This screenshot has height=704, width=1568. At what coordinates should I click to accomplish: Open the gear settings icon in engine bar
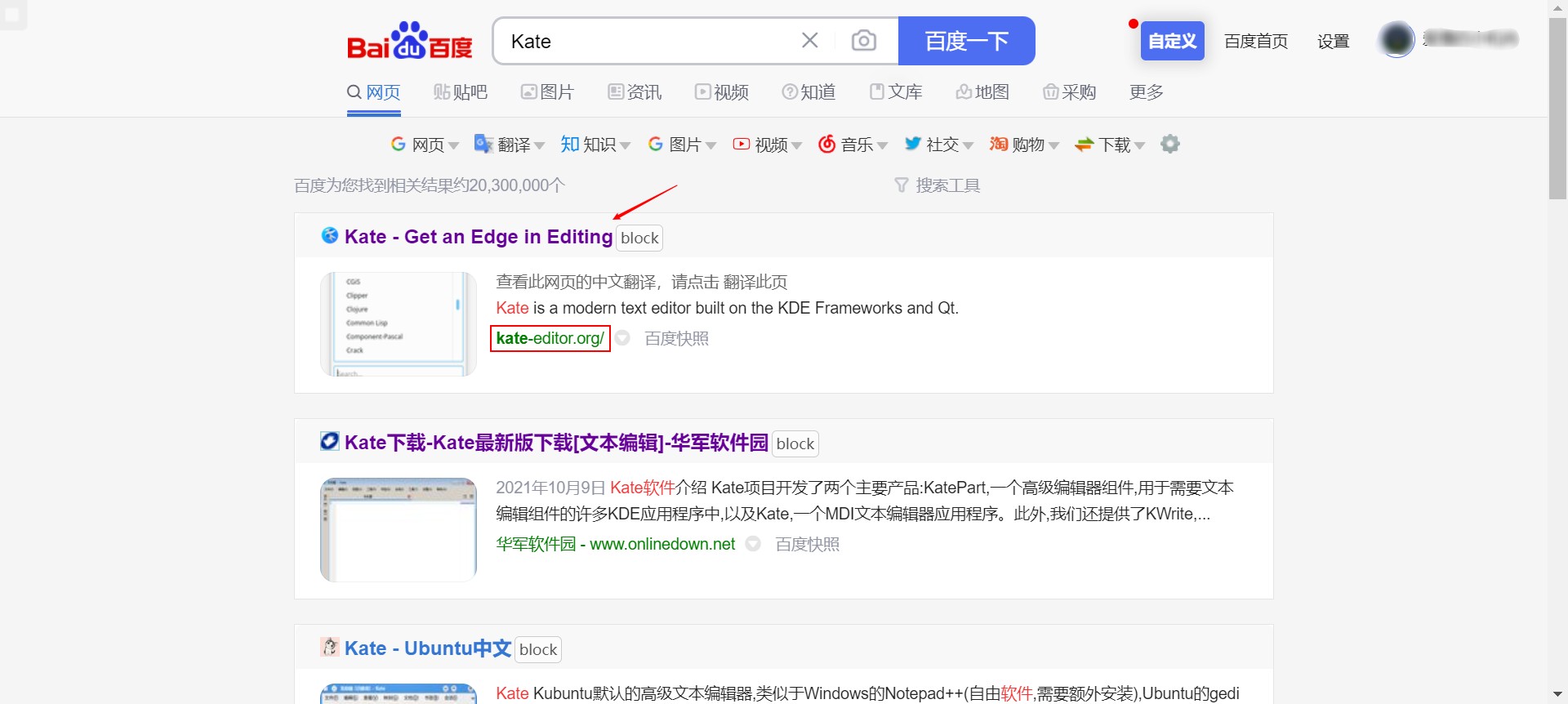tap(1170, 144)
